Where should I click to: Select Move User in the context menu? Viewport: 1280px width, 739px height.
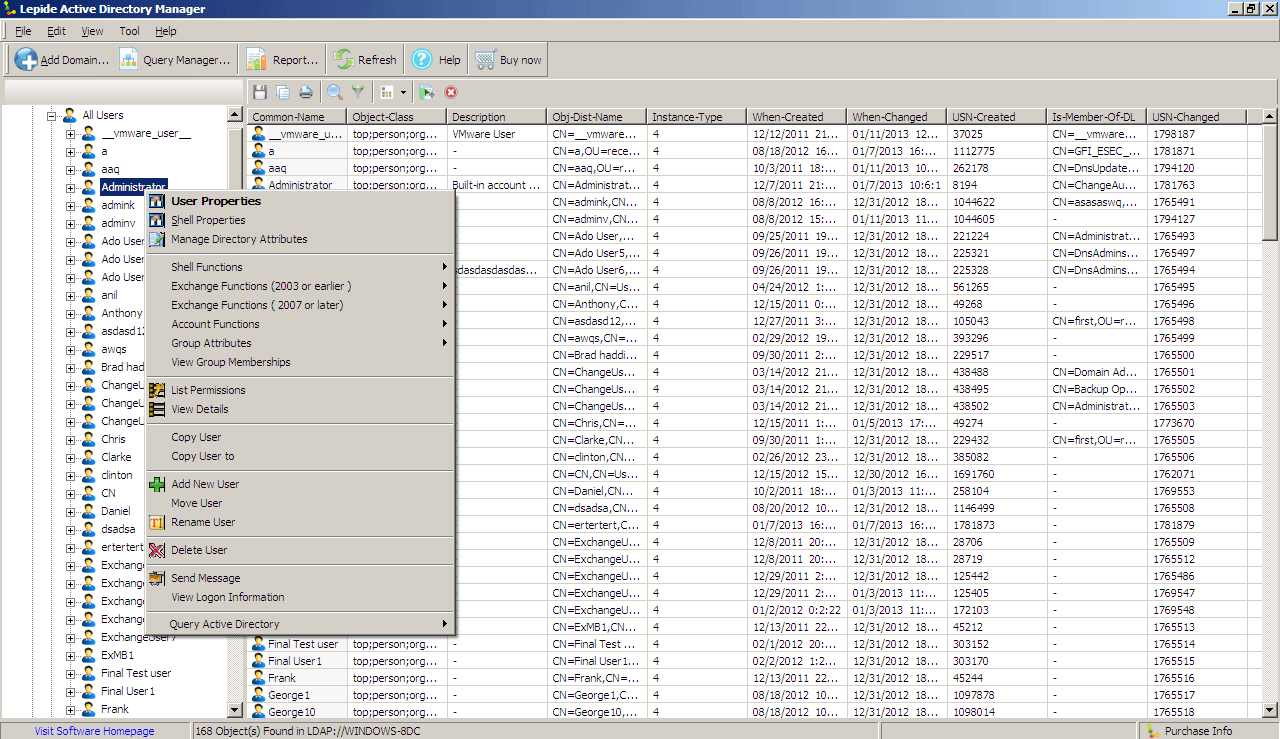click(x=299, y=503)
